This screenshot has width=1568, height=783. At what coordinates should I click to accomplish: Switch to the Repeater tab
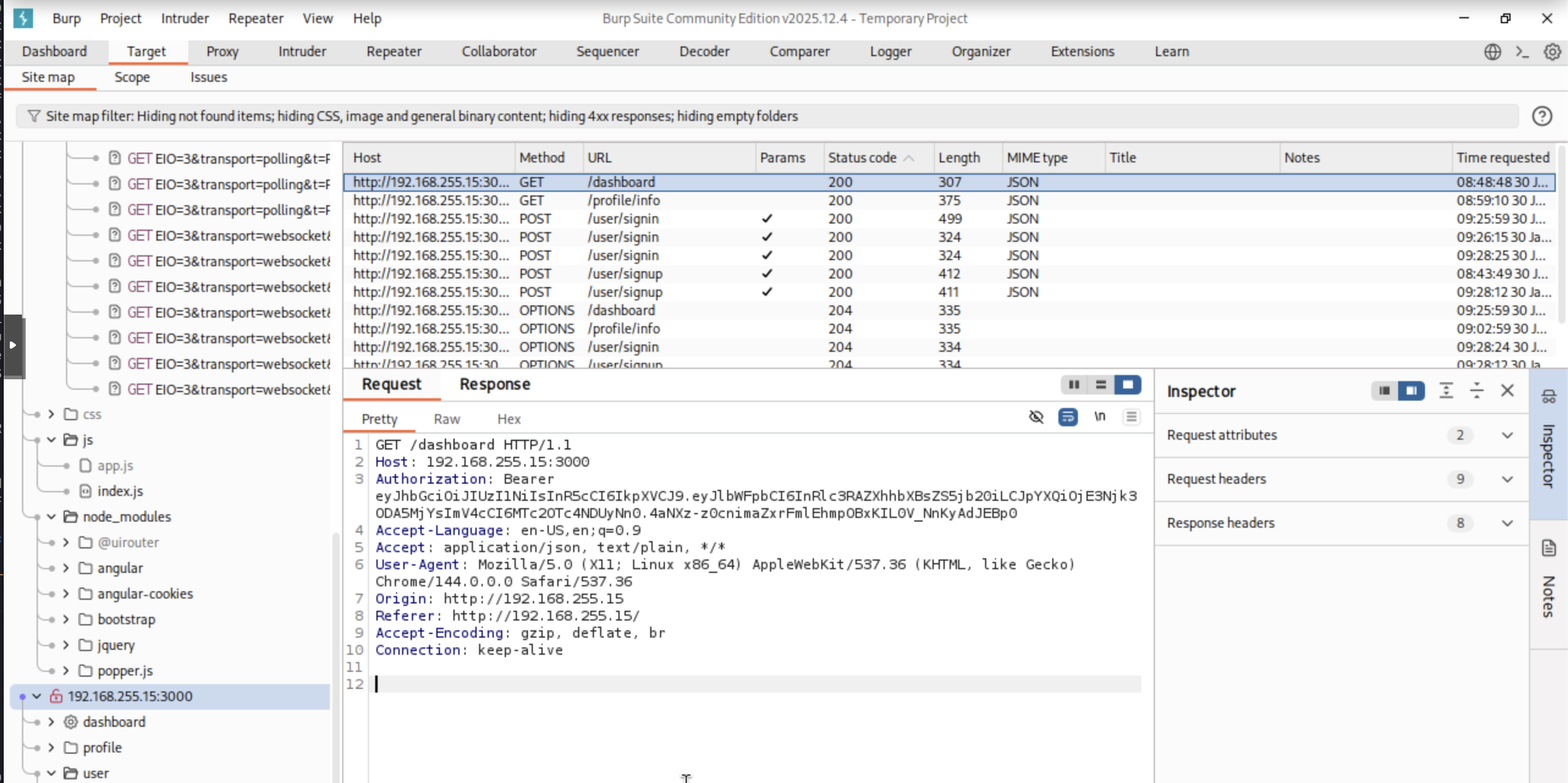pyautogui.click(x=394, y=52)
